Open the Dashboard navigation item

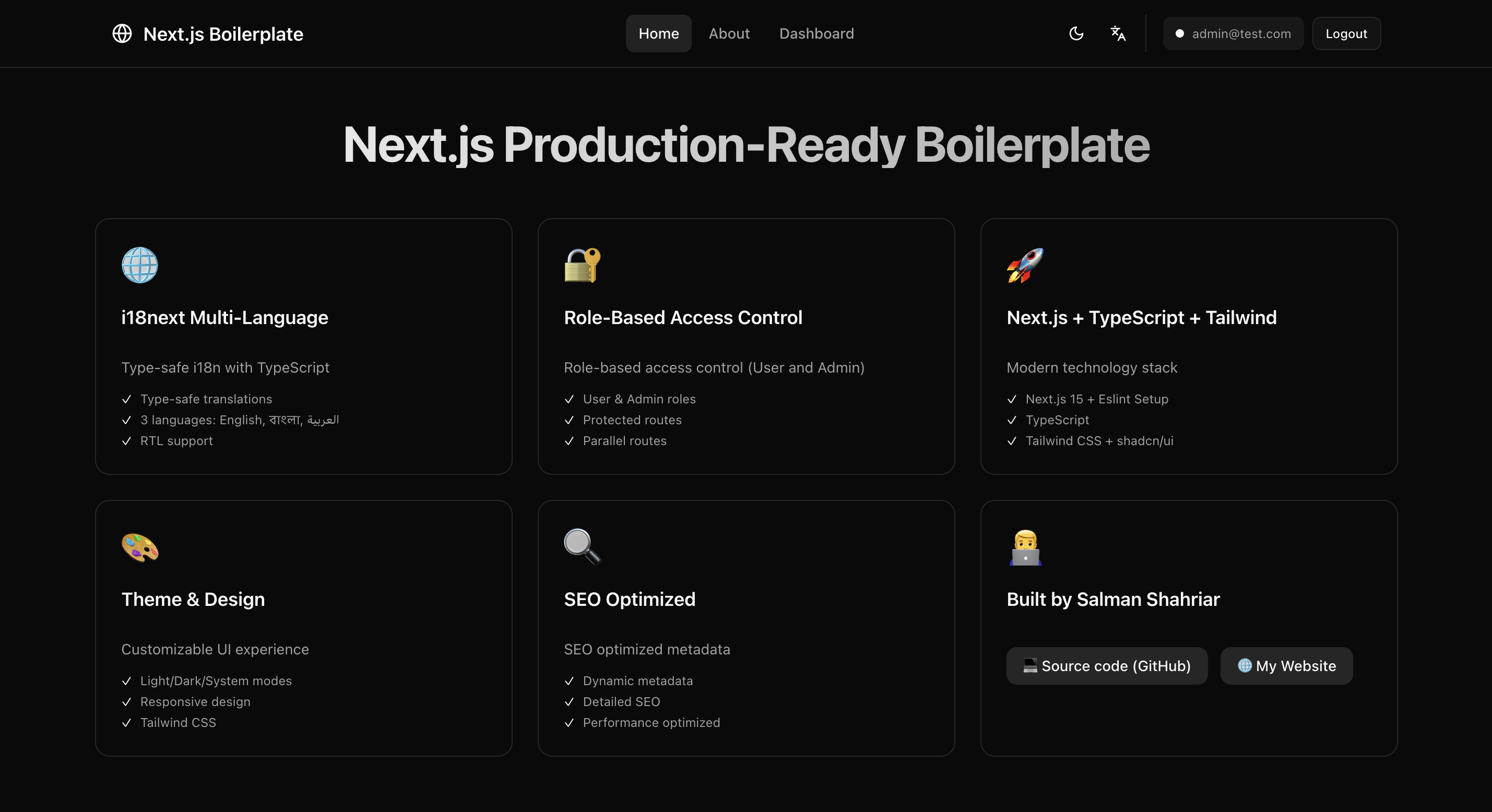pos(816,33)
